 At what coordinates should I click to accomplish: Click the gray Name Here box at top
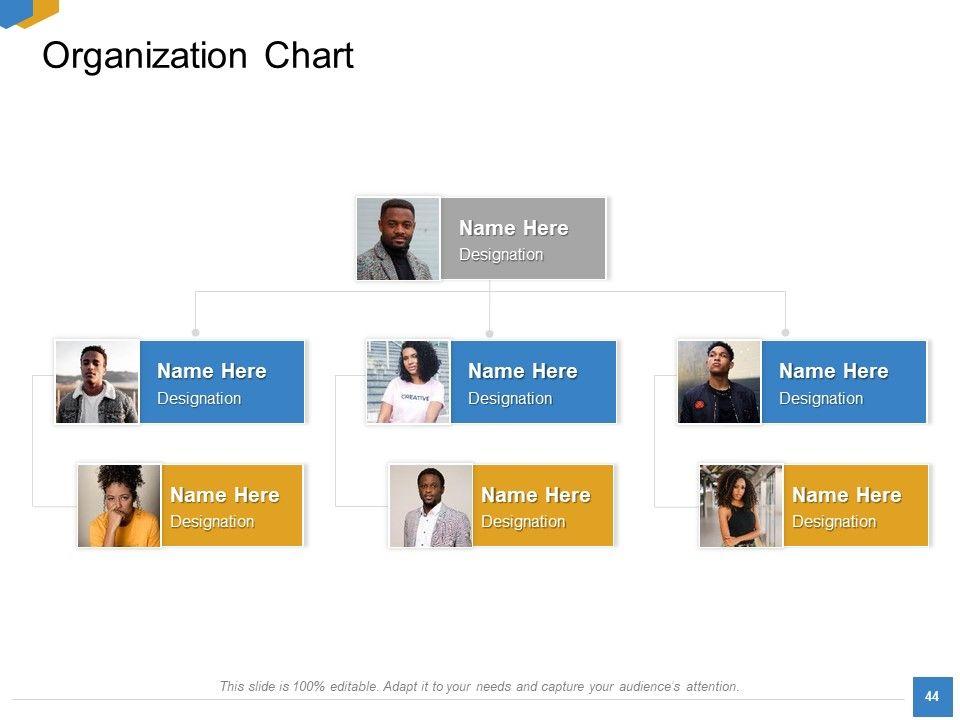tap(522, 238)
